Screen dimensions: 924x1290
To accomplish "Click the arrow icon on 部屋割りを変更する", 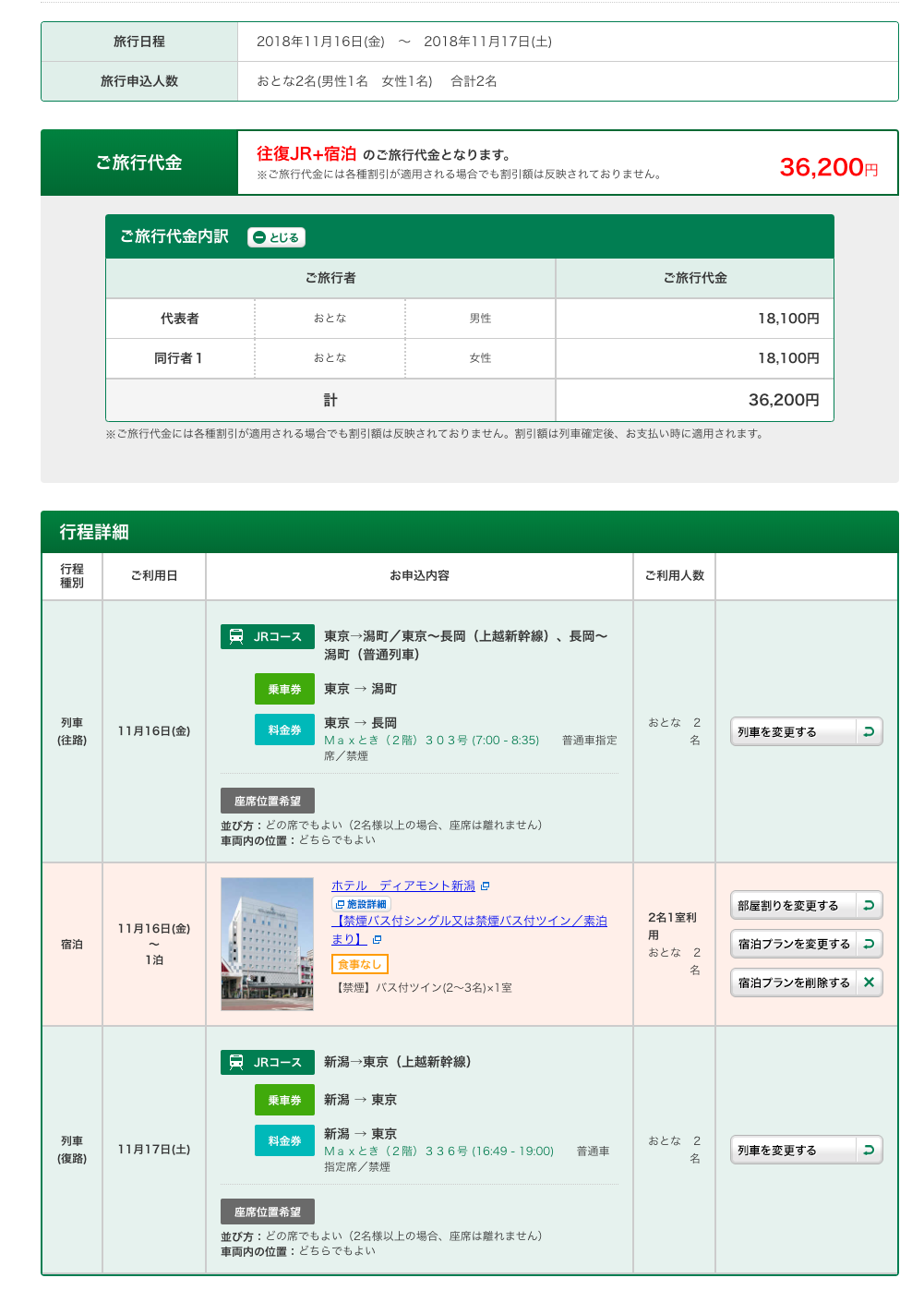I will point(869,905).
